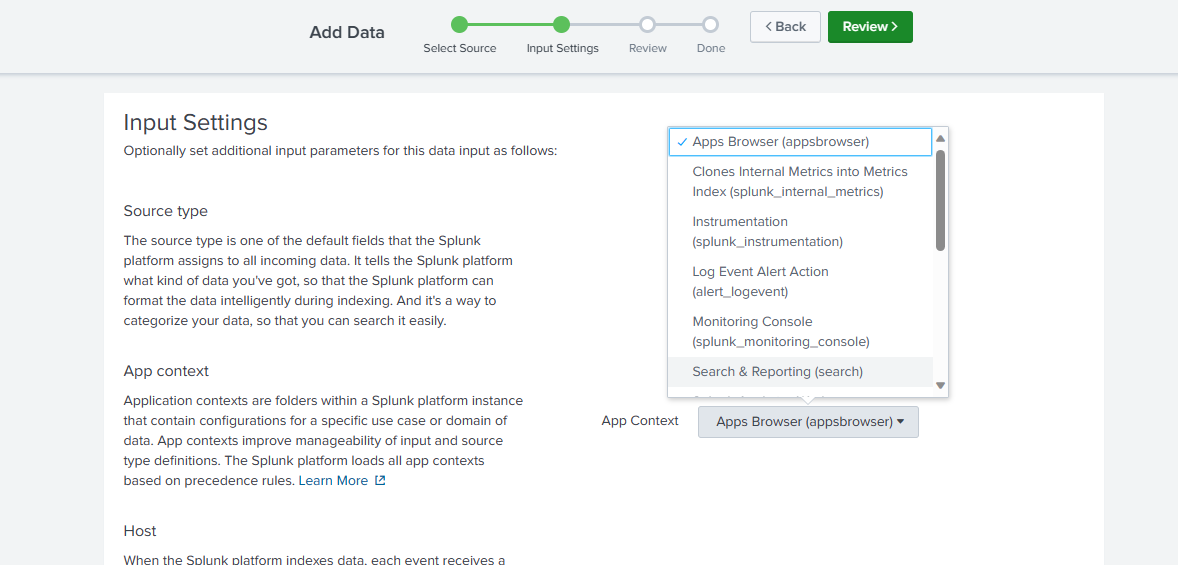Click the Done step circle

pos(710,25)
